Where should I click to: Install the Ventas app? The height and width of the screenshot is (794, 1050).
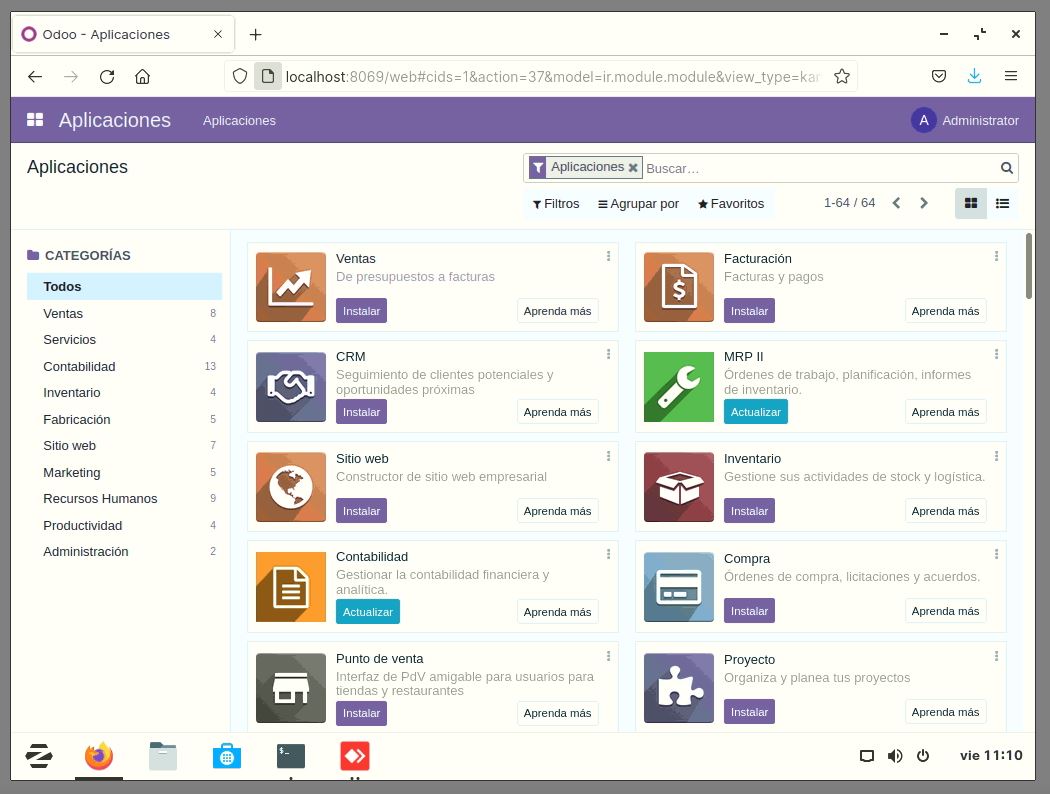coord(361,311)
